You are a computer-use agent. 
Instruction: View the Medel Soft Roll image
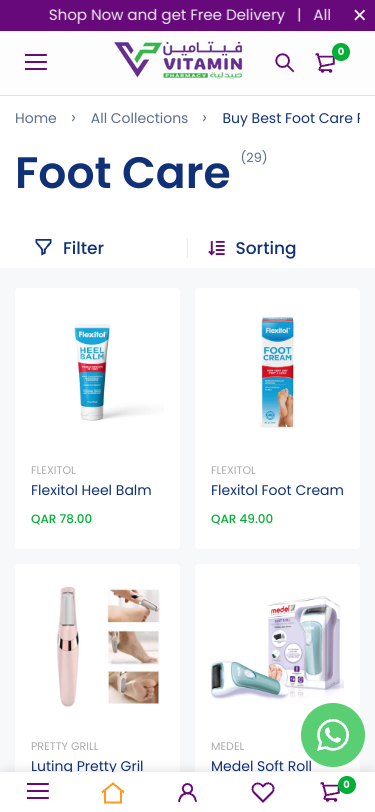tap(277, 648)
